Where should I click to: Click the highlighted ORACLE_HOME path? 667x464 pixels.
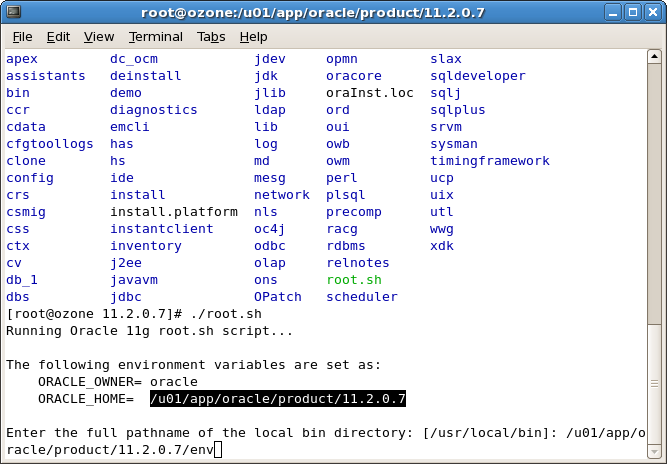278,399
